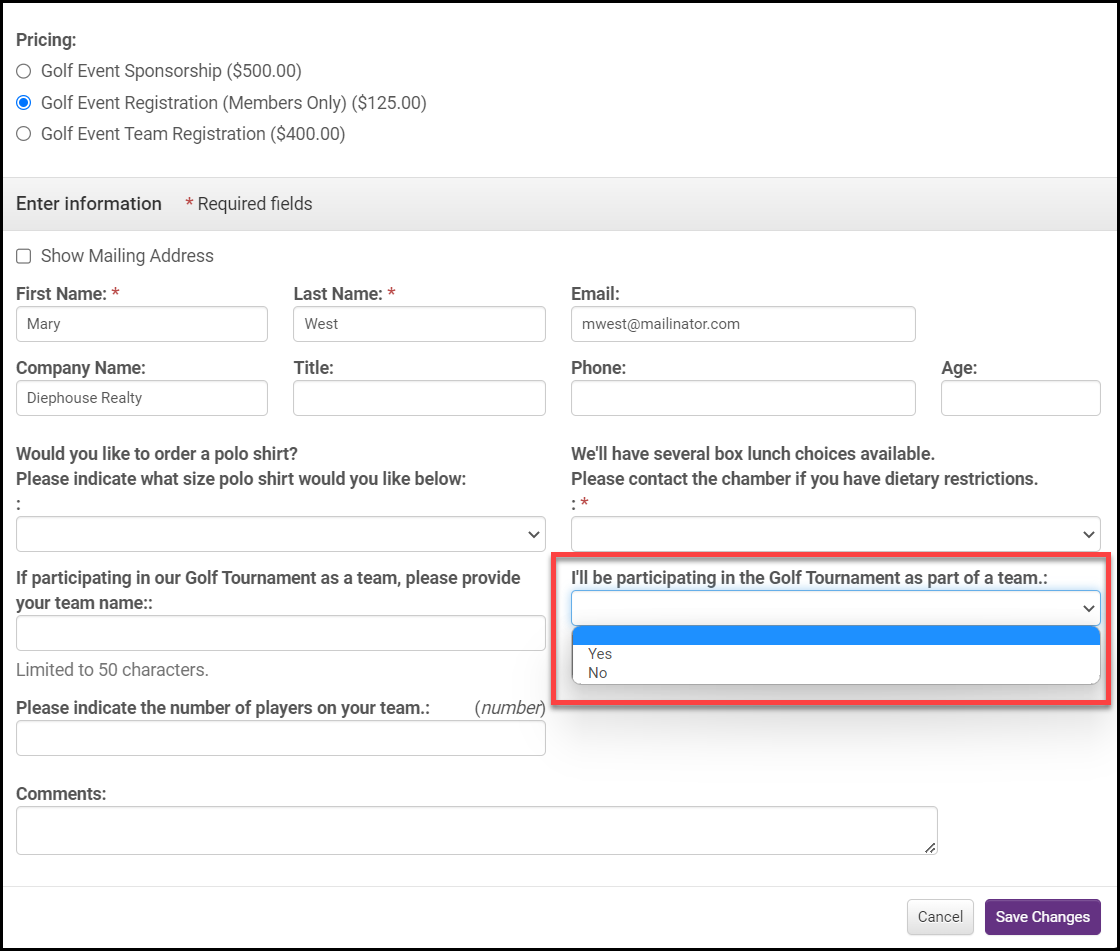This screenshot has width=1120, height=951.
Task: Open the box lunch choices dropdown
Action: (x=835, y=534)
